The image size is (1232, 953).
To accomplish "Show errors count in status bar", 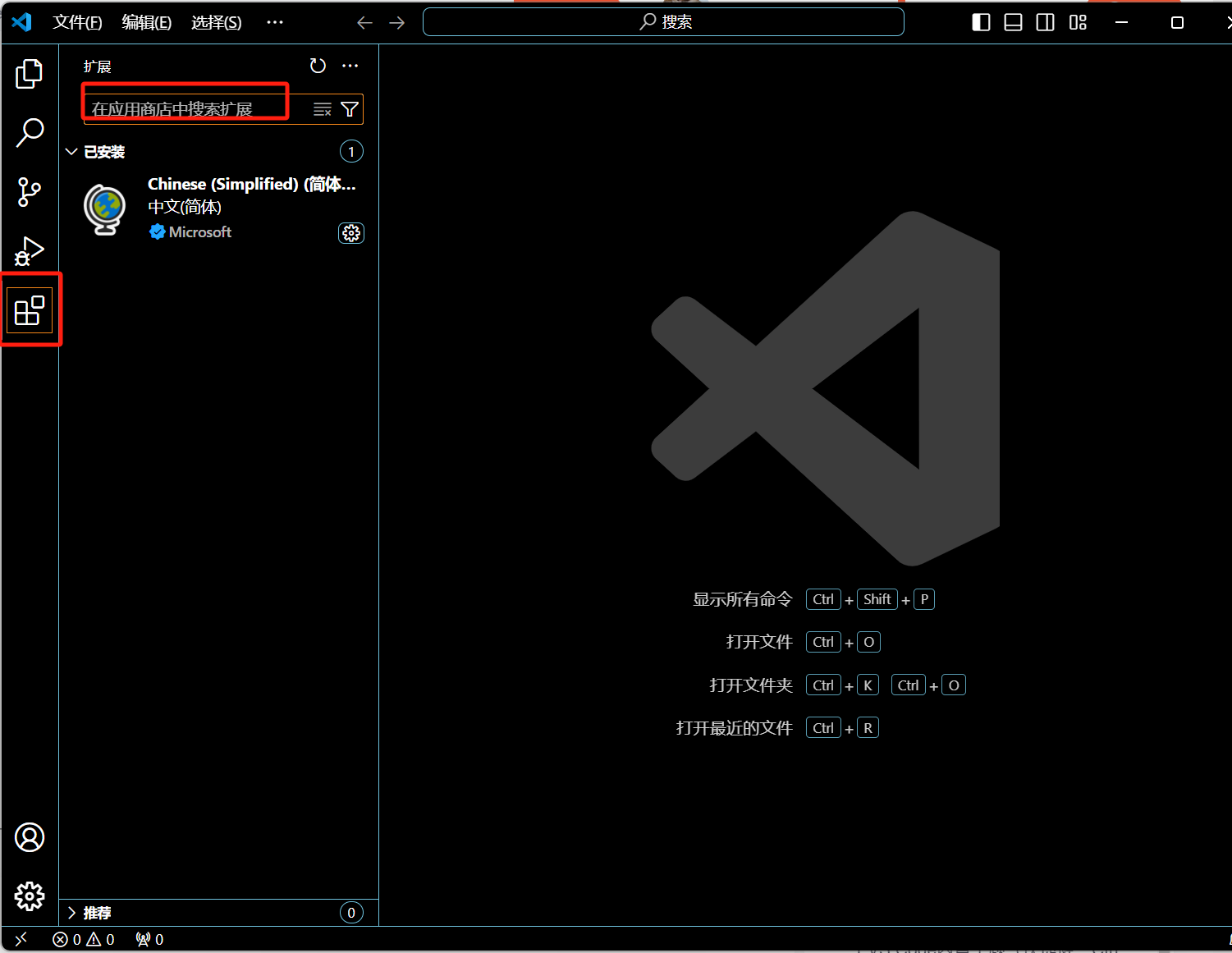I will click(67, 939).
